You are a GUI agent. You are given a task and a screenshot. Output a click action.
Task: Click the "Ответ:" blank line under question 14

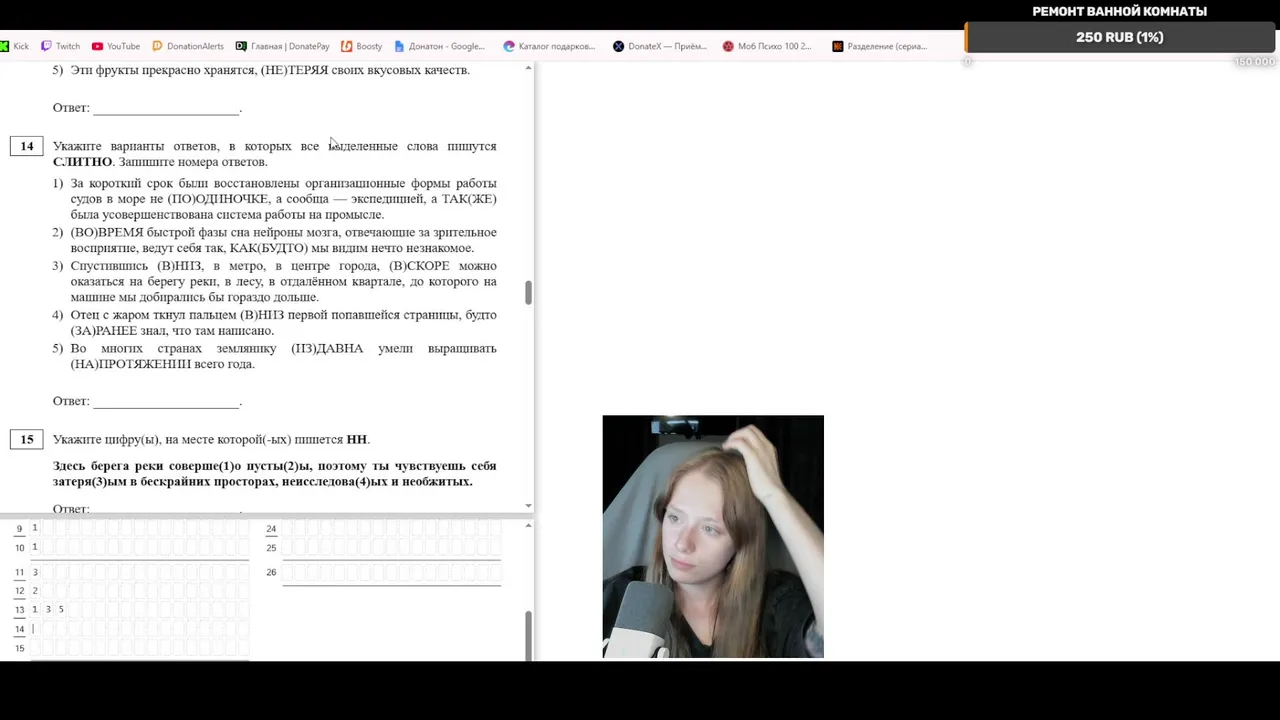tap(166, 402)
